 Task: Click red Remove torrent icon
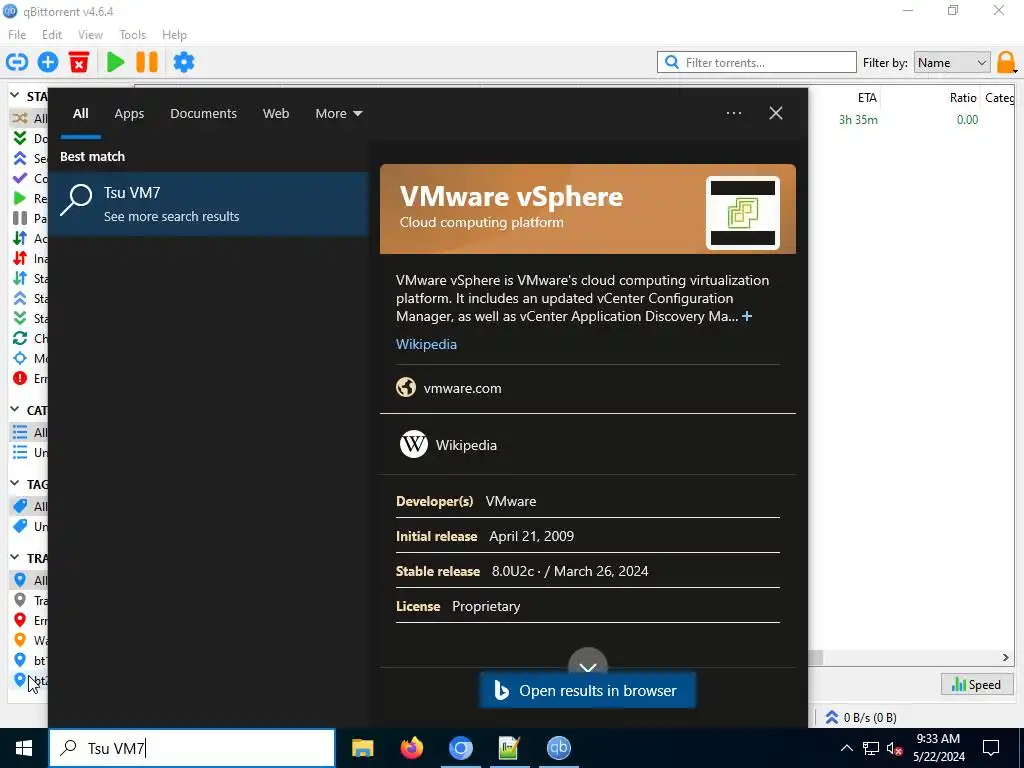pos(79,62)
